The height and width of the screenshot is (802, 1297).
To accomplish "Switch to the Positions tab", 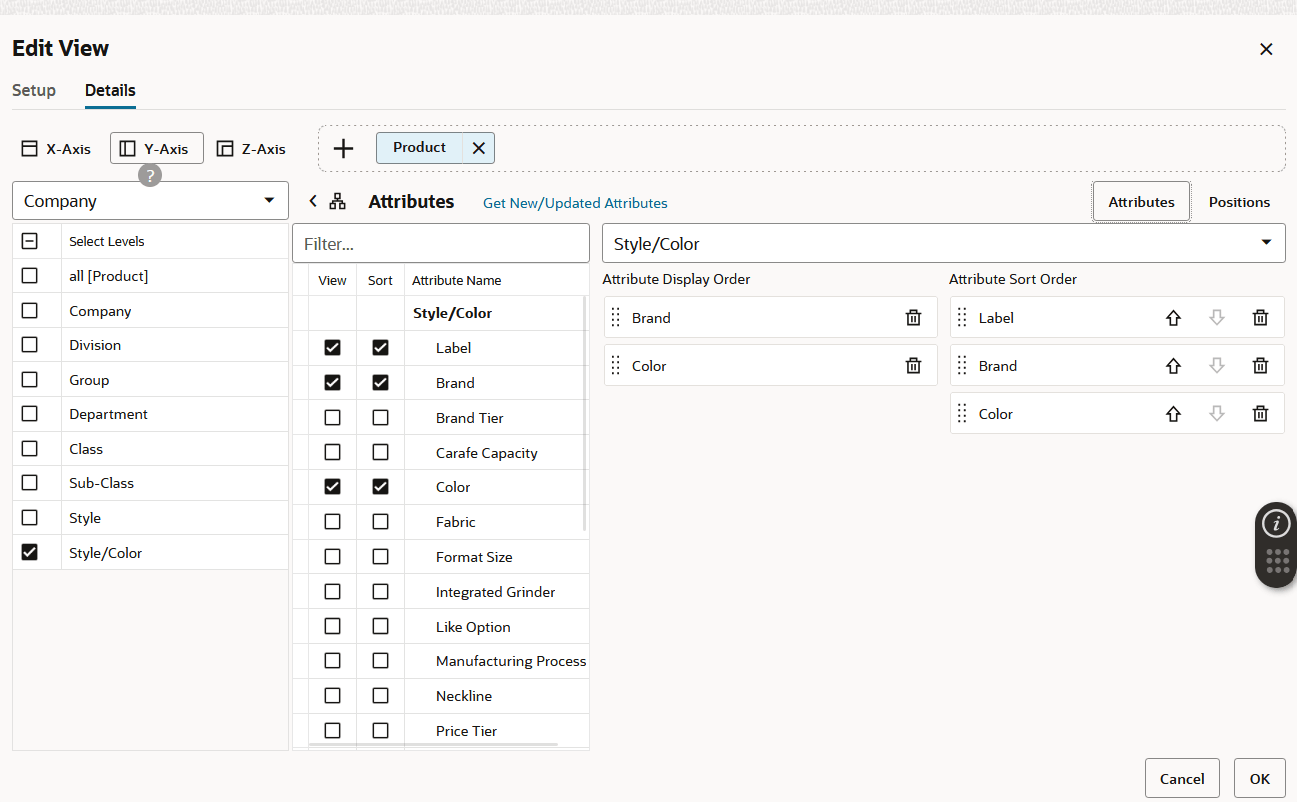I will (1238, 201).
